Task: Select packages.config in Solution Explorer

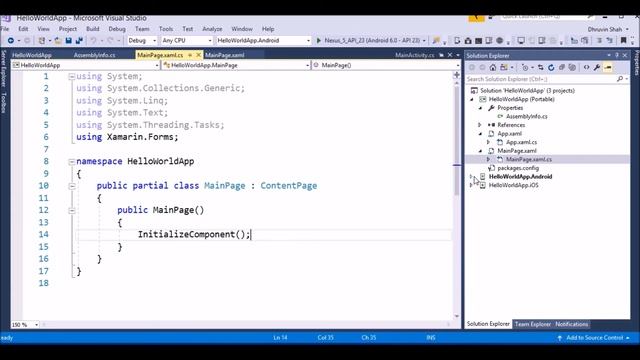Action: pos(518,168)
